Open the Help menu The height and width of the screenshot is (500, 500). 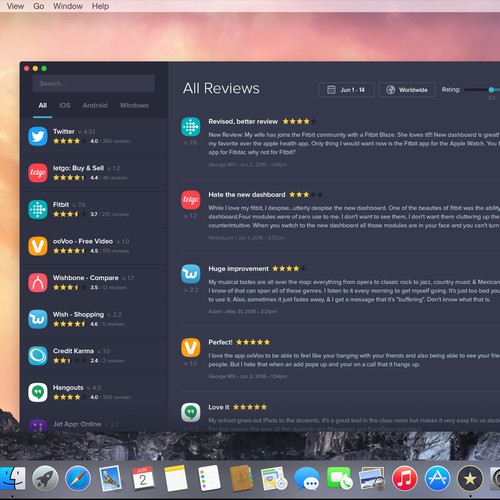point(100,6)
